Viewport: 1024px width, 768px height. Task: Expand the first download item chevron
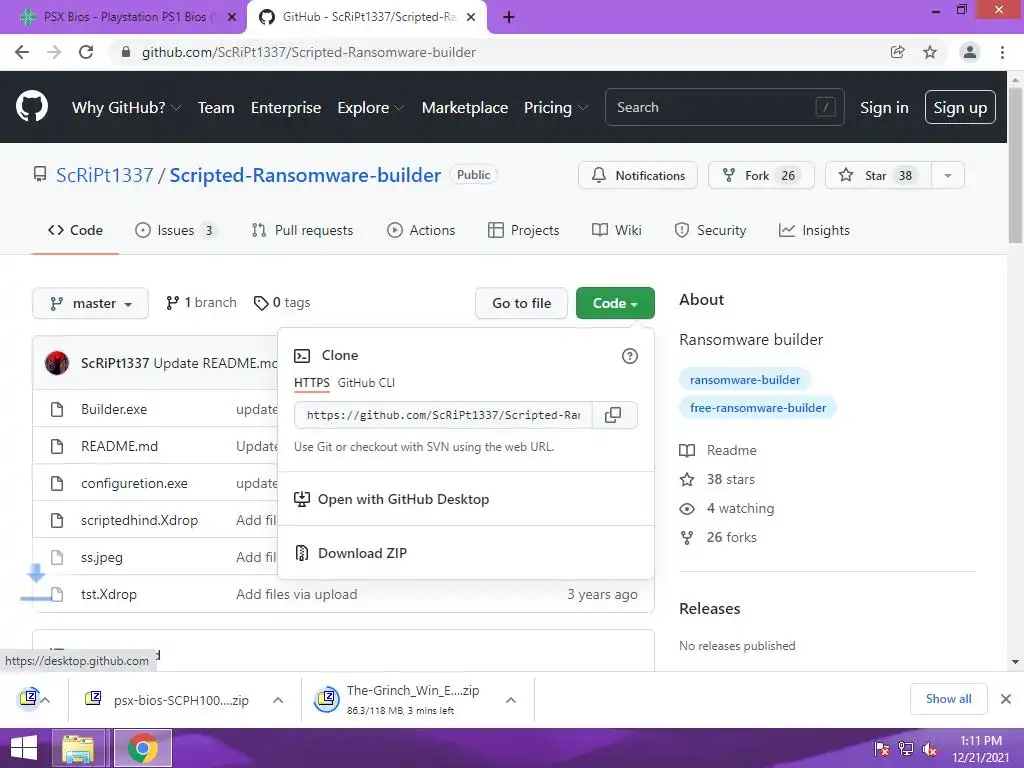[46, 700]
